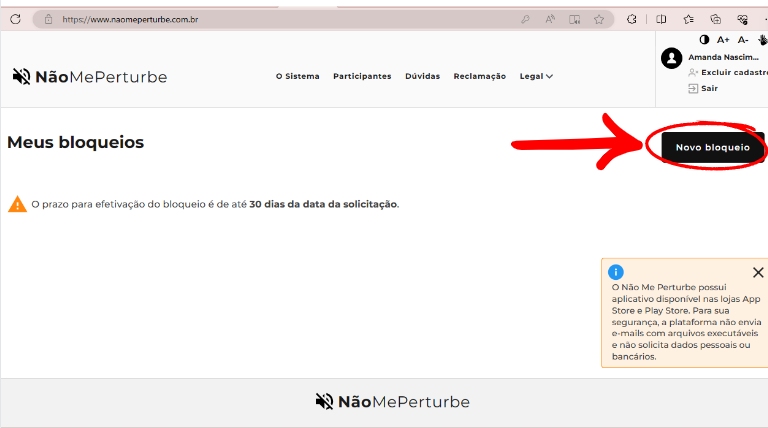
Task: Open saved passwords key icon in address bar
Action: 525,20
